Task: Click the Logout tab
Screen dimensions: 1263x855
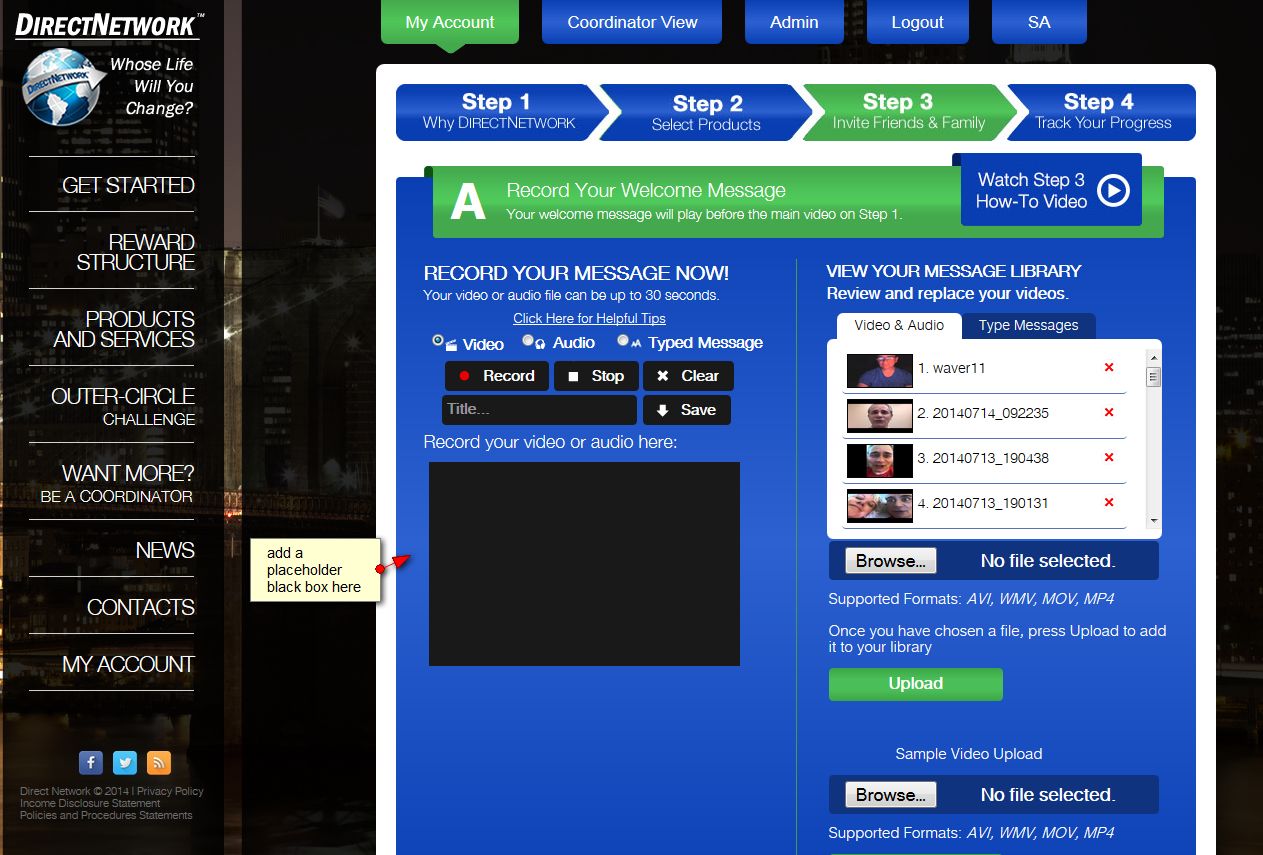Action: click(917, 22)
